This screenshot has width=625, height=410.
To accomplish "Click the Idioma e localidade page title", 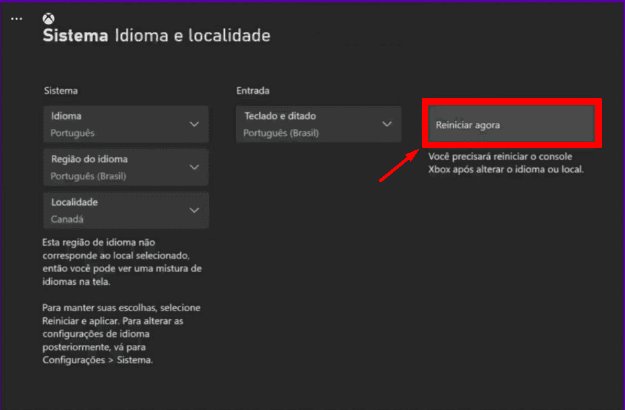I will (x=193, y=37).
